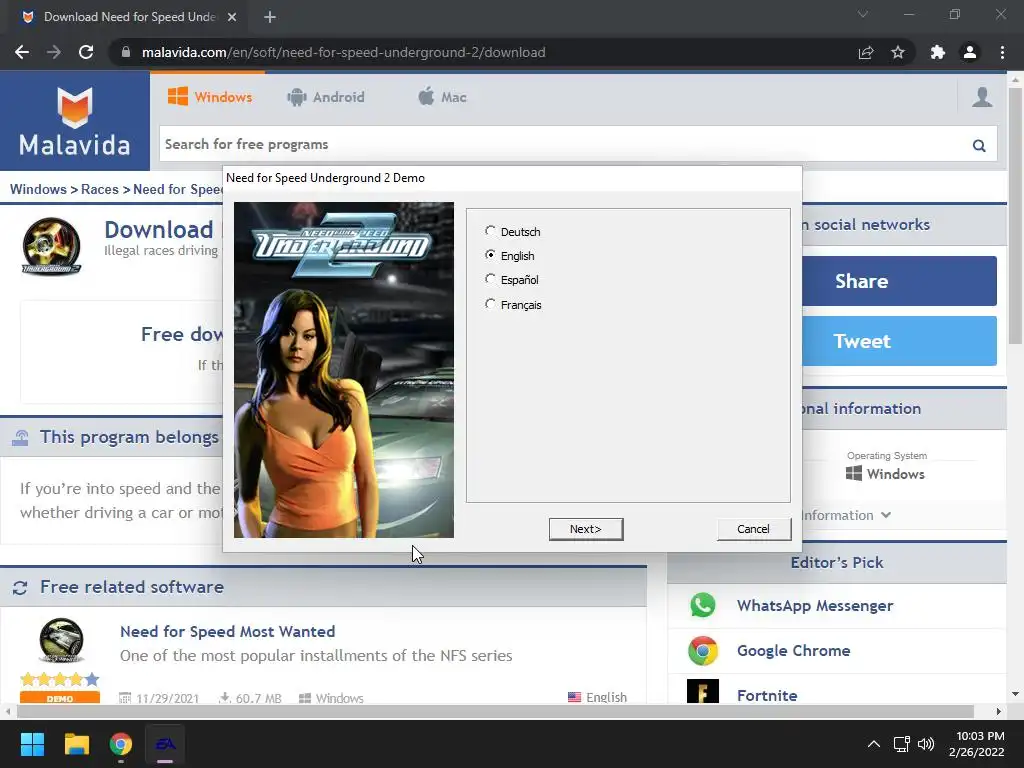Click the Malavida logo
The image size is (1024, 768).
[74, 121]
